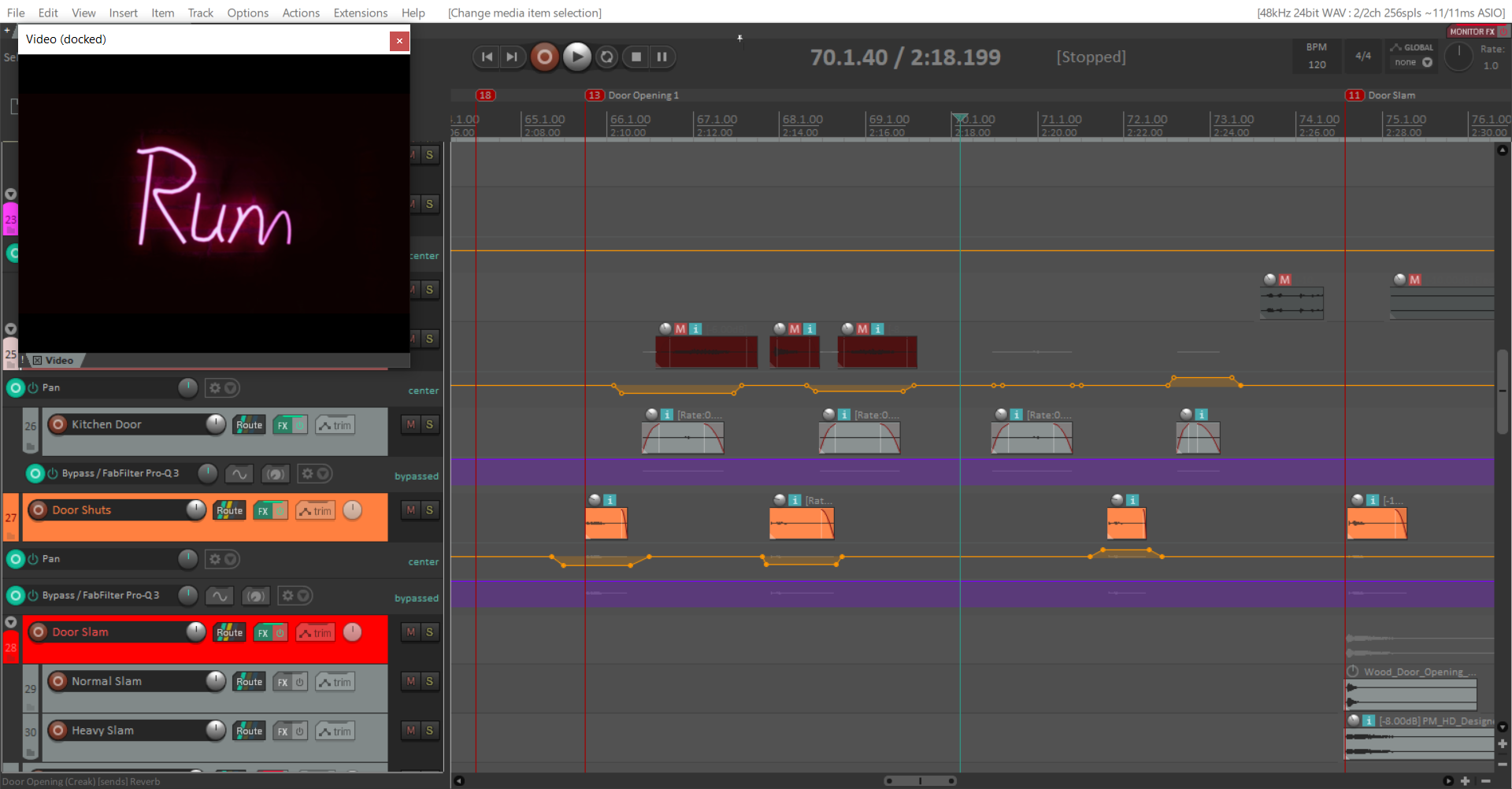Screen dimensions: 1512x789
Task: Toggle FX bypass on Normal Slam track
Action: tap(299, 682)
